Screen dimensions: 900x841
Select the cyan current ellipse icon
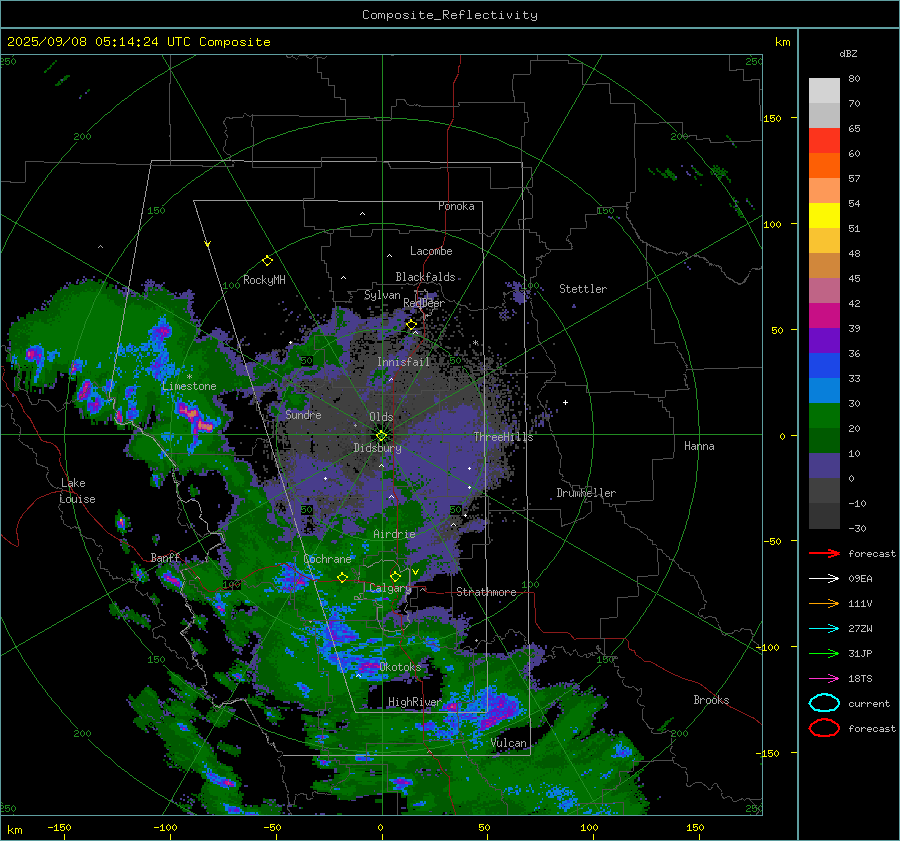[x=824, y=703]
